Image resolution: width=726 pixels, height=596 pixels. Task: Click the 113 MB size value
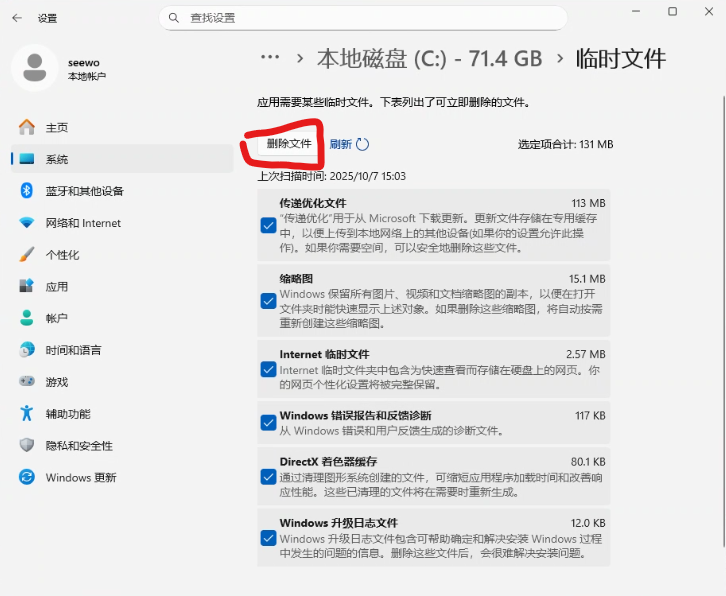588,203
